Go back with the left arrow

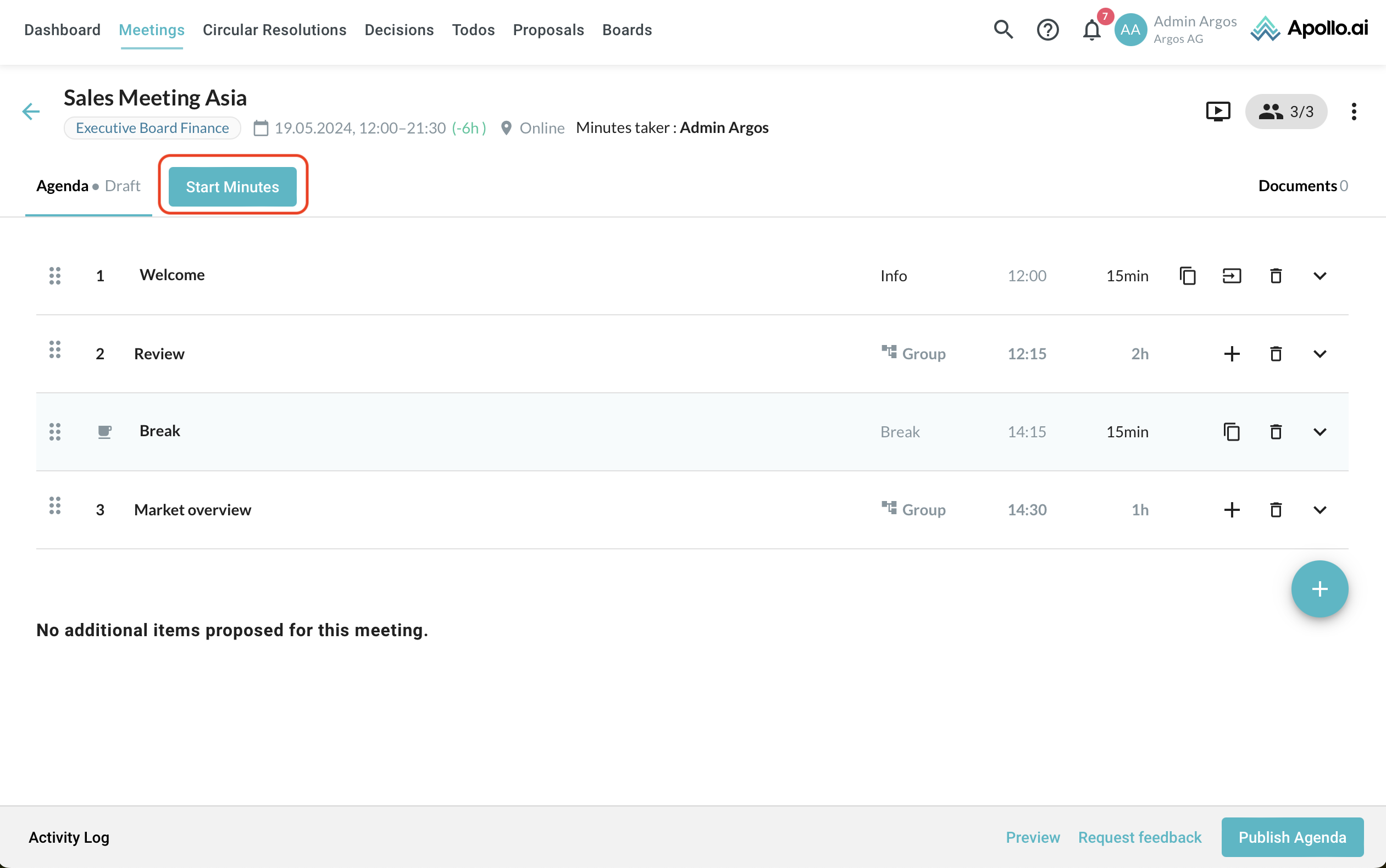(x=31, y=112)
